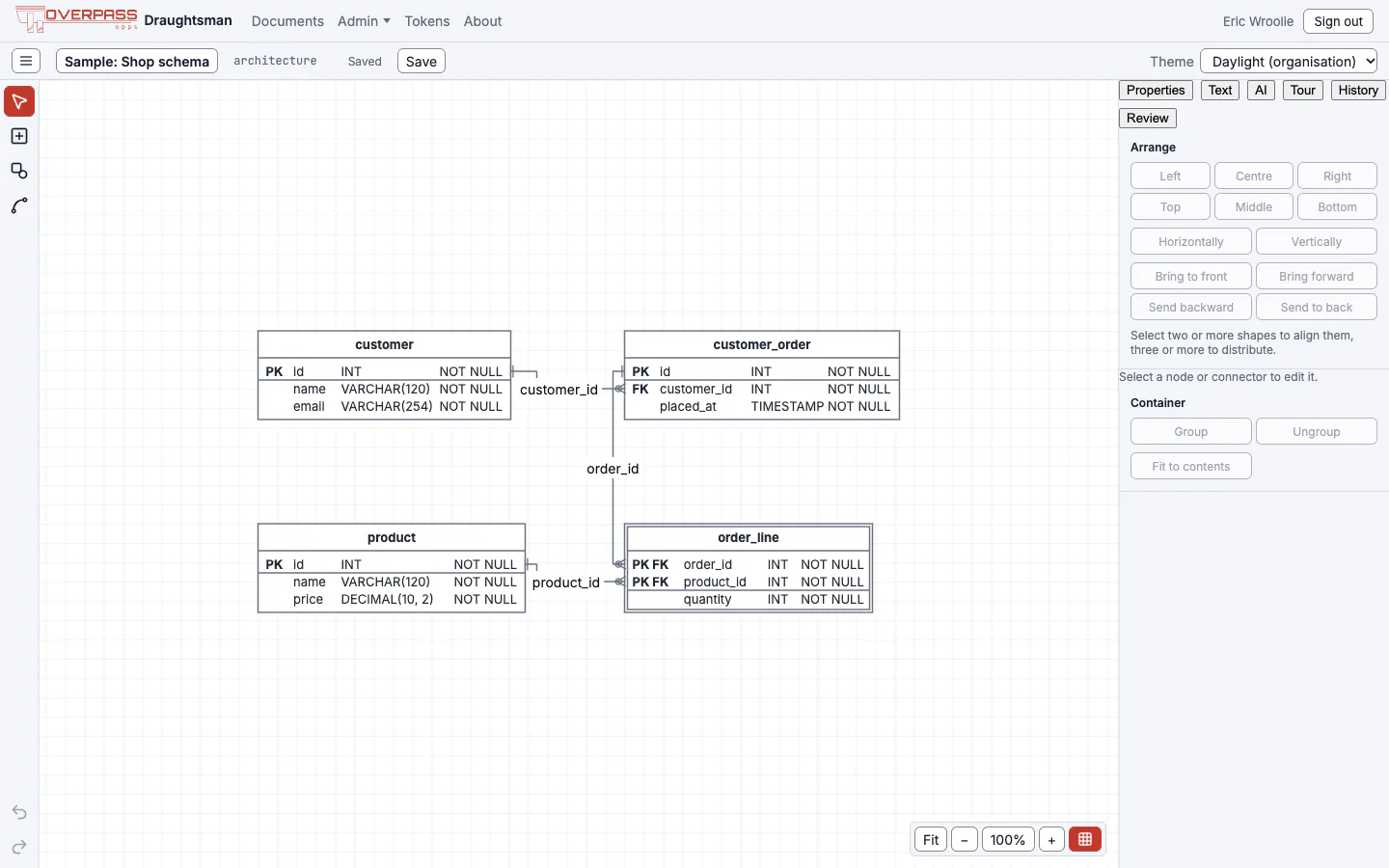Screen dimensions: 1389x868
Task: Open the Theme dropdown
Action: 1289,61
